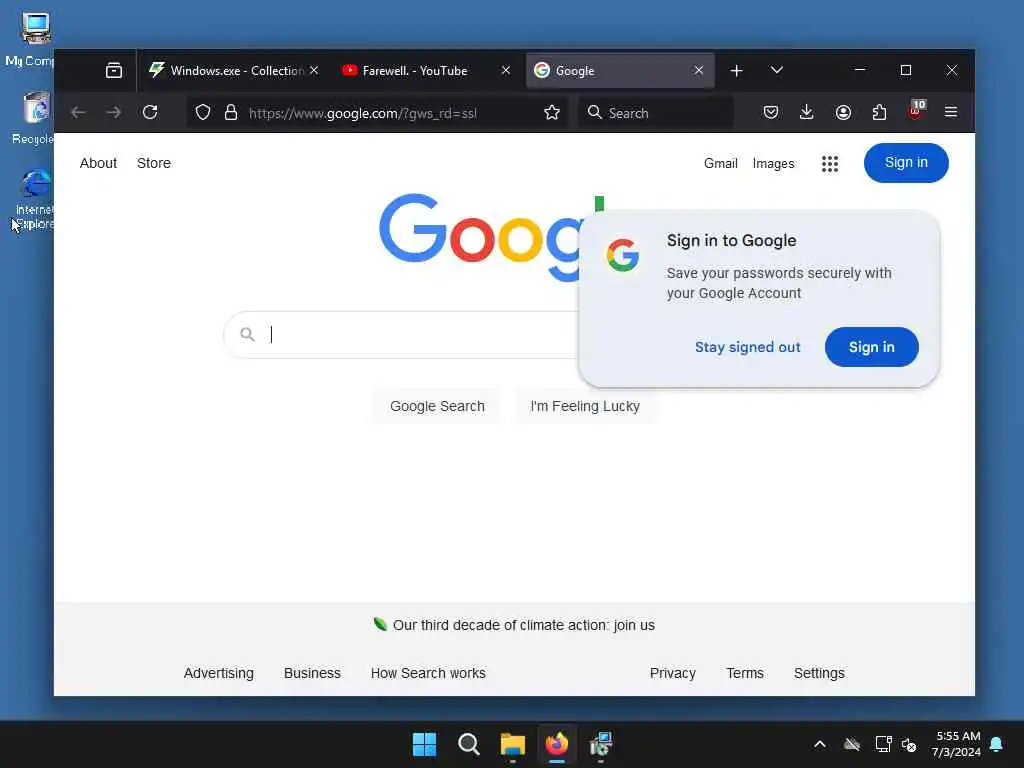The height and width of the screenshot is (768, 1024).
Task: Go forward using the forward arrow
Action: click(x=114, y=112)
